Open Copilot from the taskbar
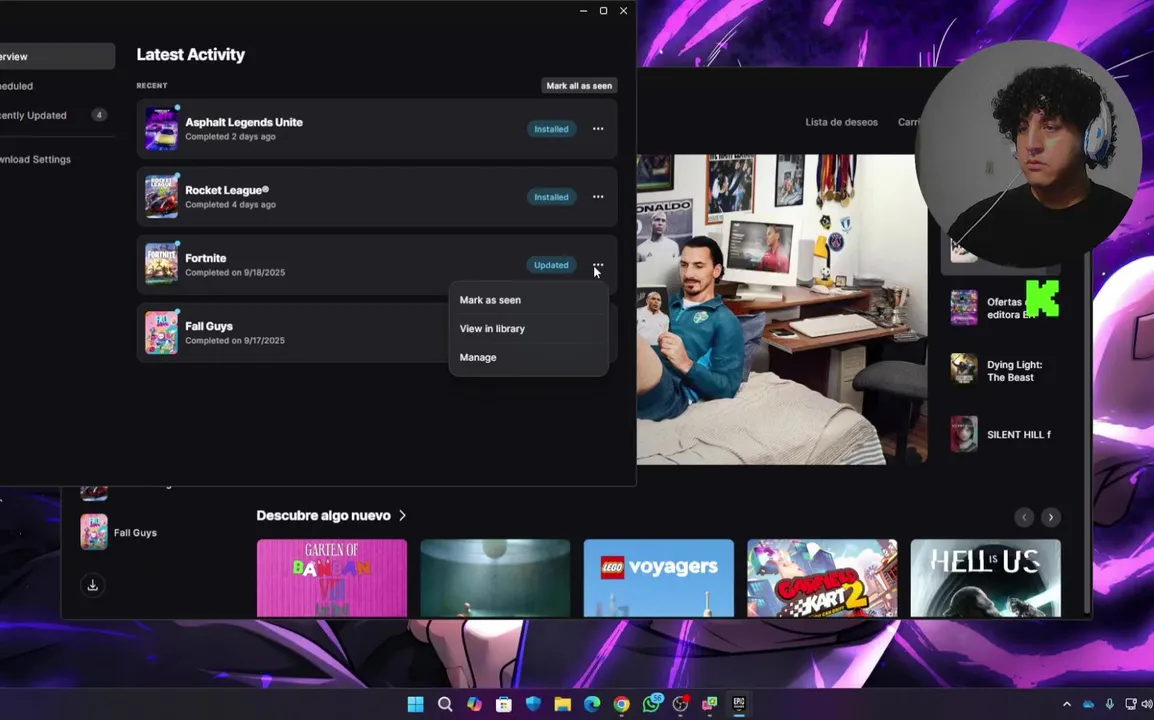The width and height of the screenshot is (1154, 720). (x=475, y=704)
